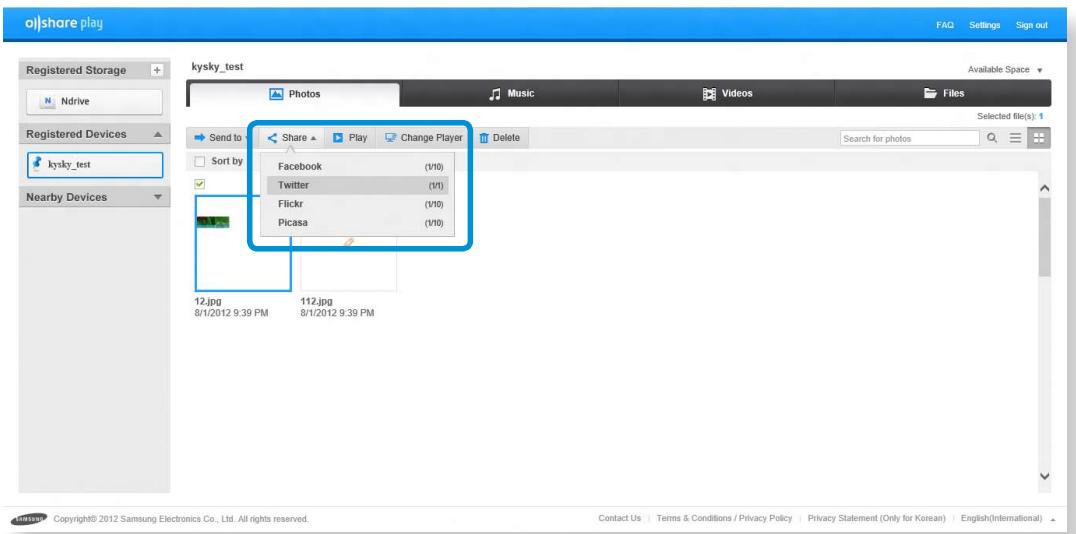Open the Ndrive storage entry
Image resolution: width=1076 pixels, height=534 pixels.
point(95,102)
